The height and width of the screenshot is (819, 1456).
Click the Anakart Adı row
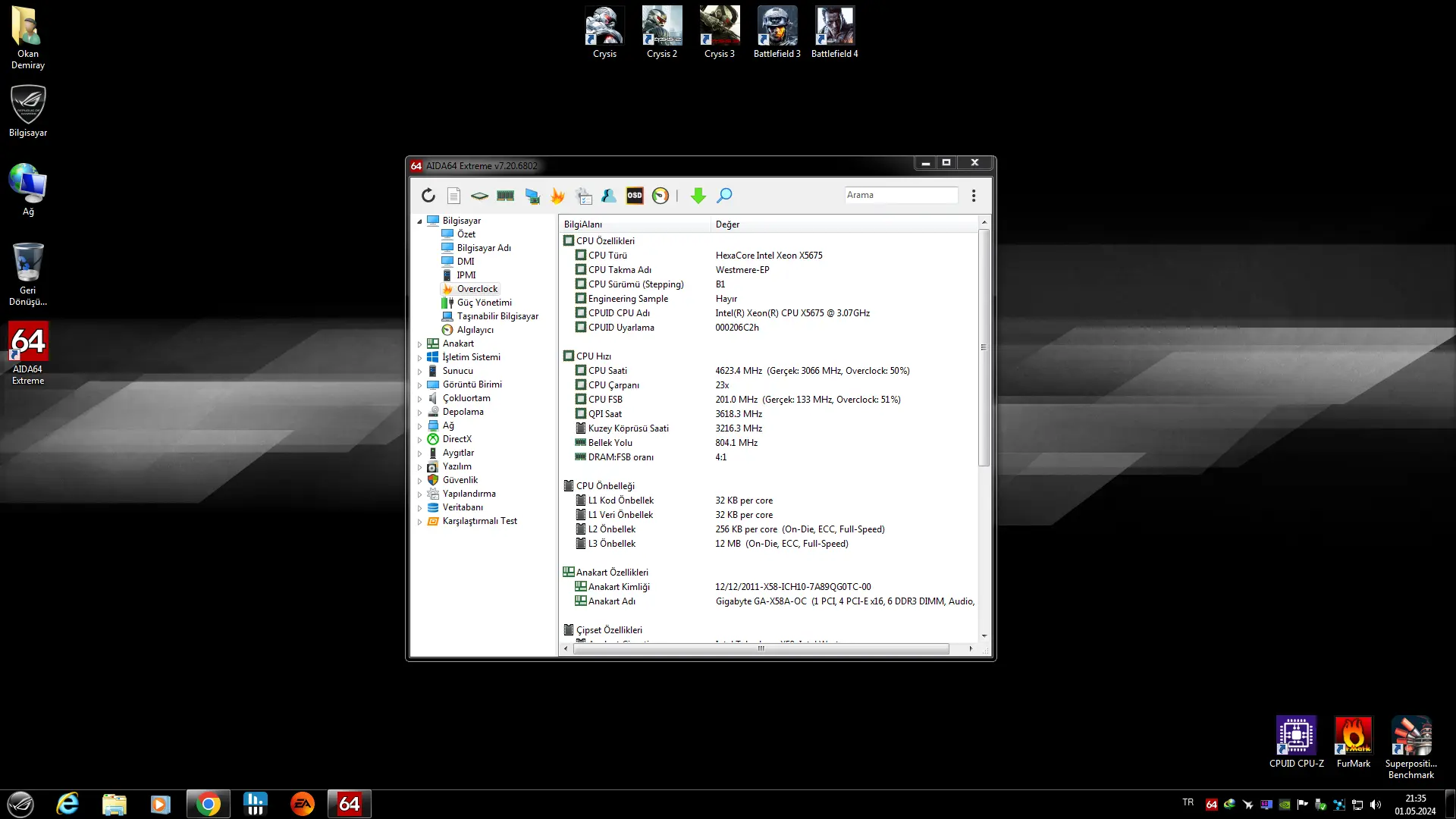point(769,601)
